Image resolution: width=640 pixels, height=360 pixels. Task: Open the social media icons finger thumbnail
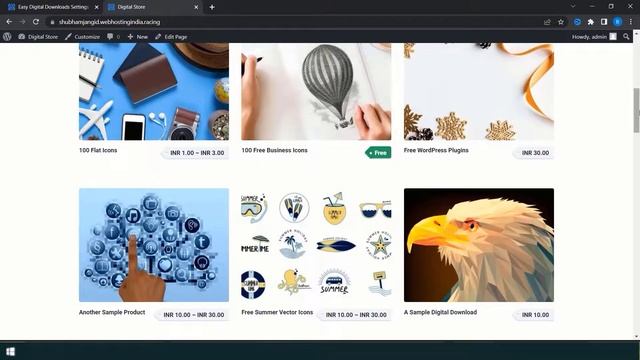pyautogui.click(x=154, y=245)
